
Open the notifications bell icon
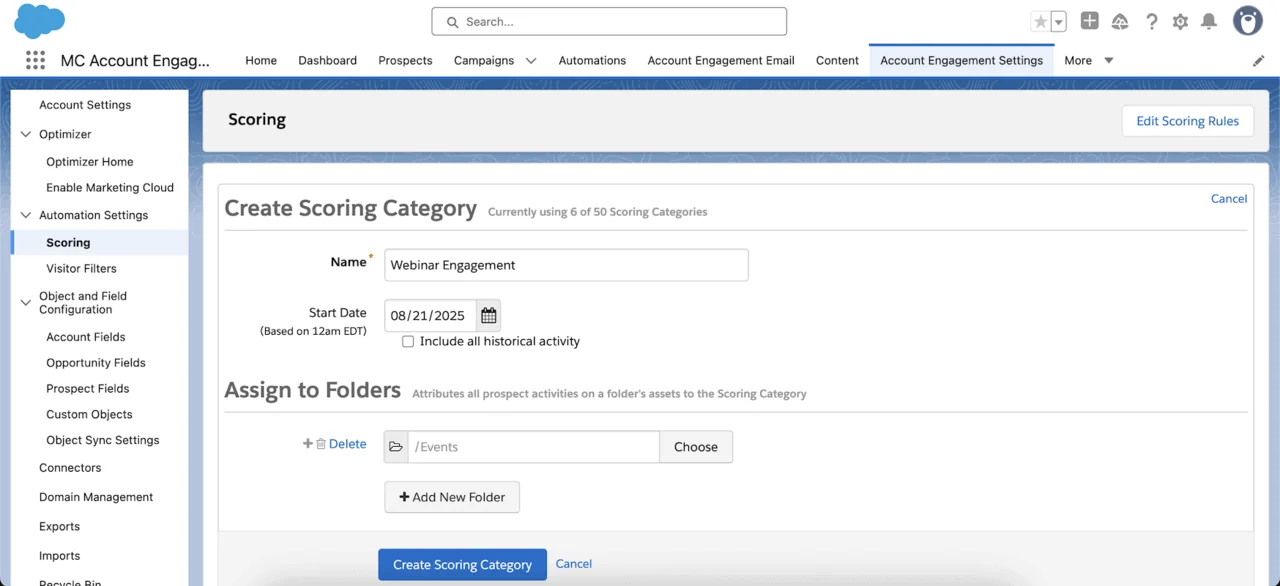[1209, 21]
